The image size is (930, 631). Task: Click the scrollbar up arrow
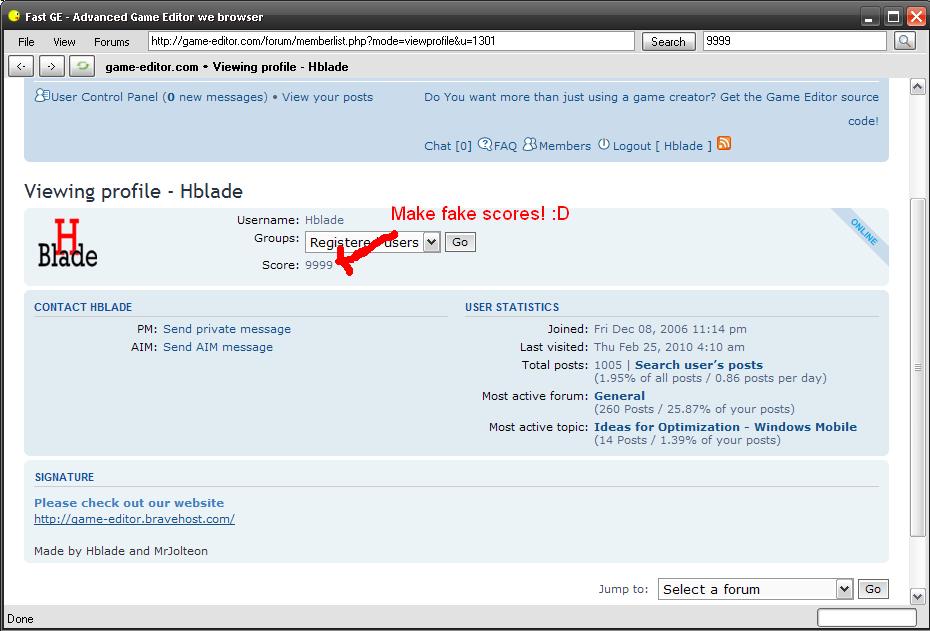pyautogui.click(x=918, y=87)
